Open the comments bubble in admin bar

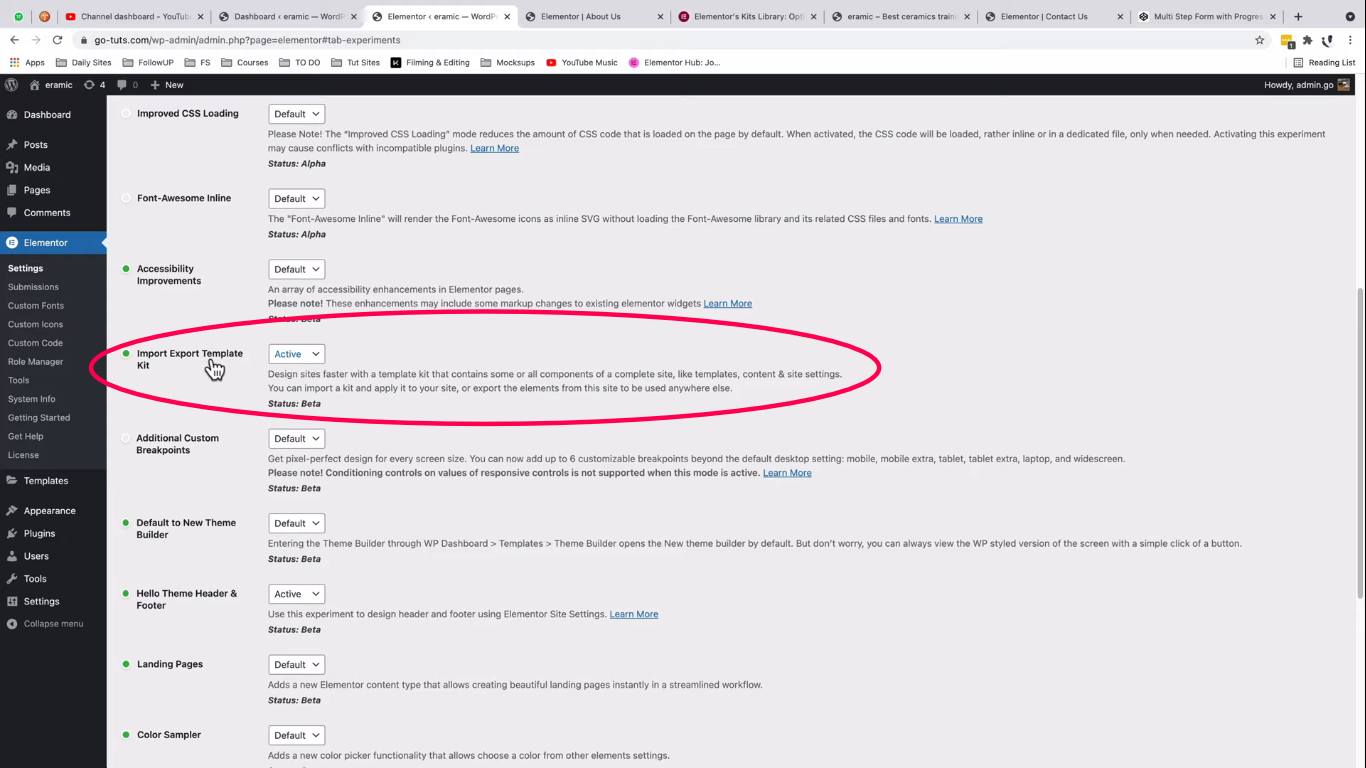pyautogui.click(x=127, y=85)
